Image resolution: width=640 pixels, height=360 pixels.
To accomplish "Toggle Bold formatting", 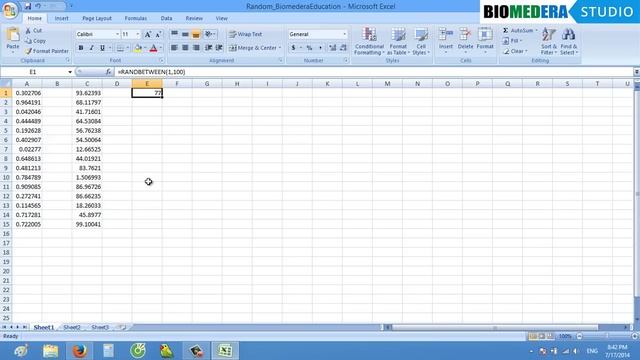I will pyautogui.click(x=81, y=48).
